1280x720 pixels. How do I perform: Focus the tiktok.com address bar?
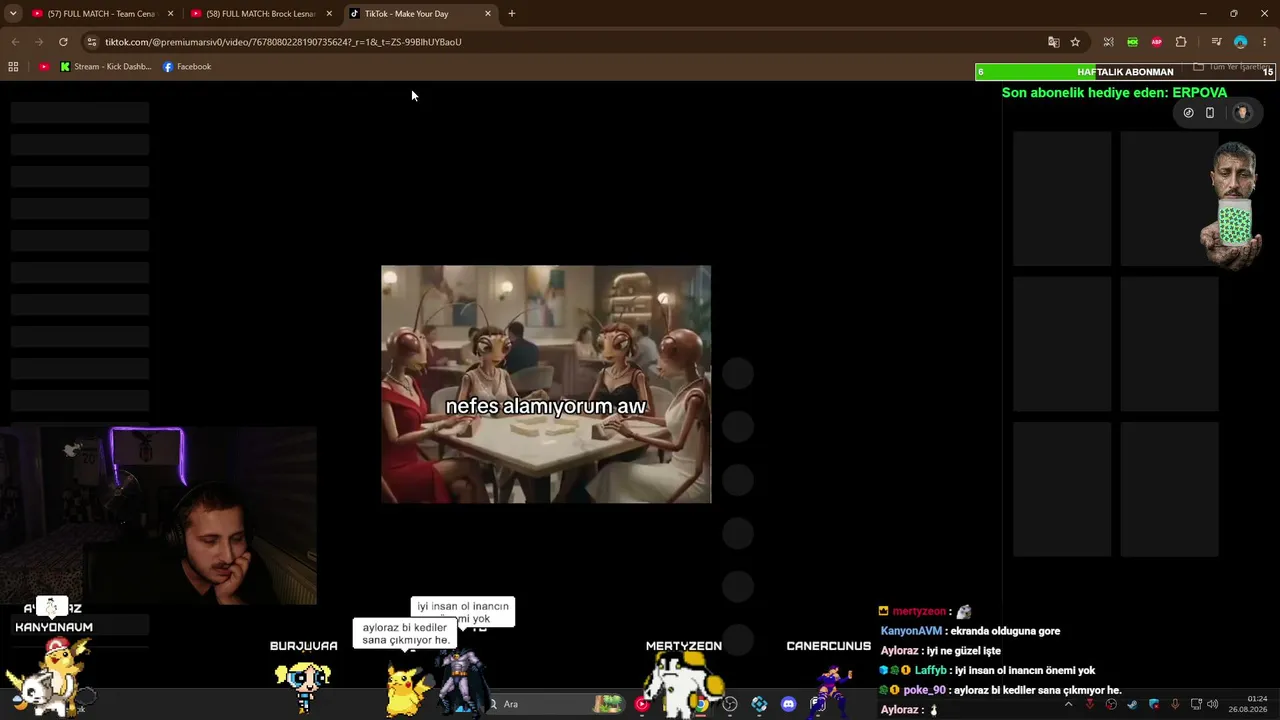(570, 42)
